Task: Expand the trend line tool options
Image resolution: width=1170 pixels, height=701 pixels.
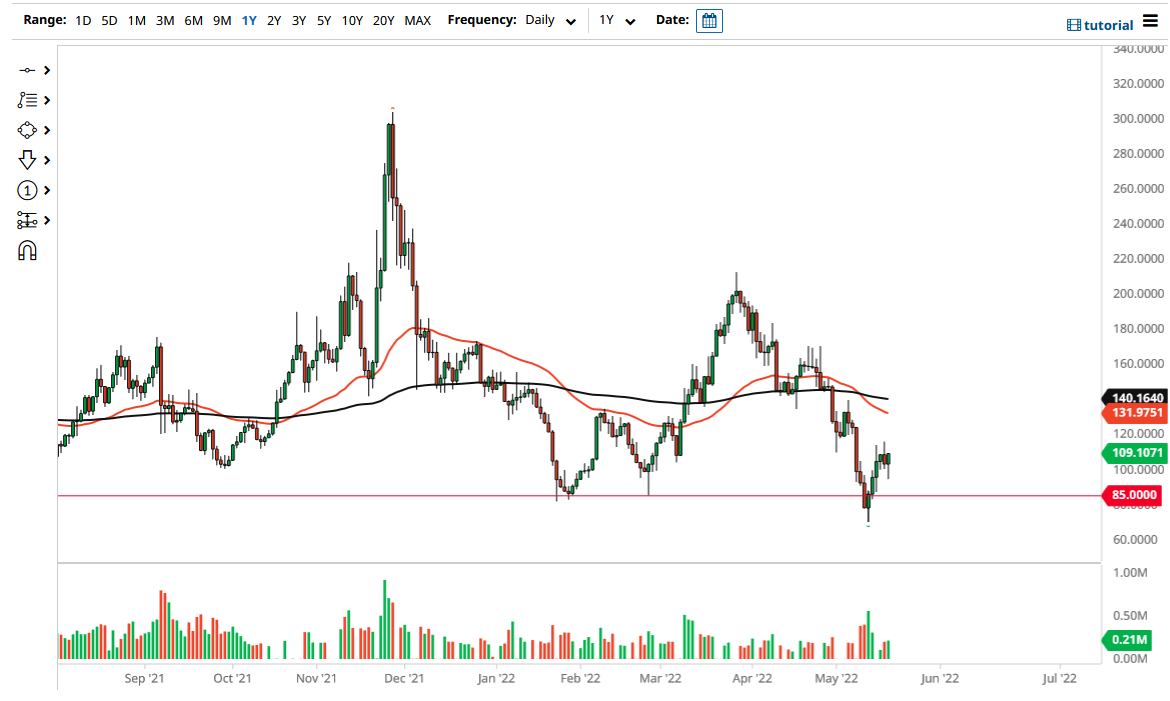Action: [45, 70]
